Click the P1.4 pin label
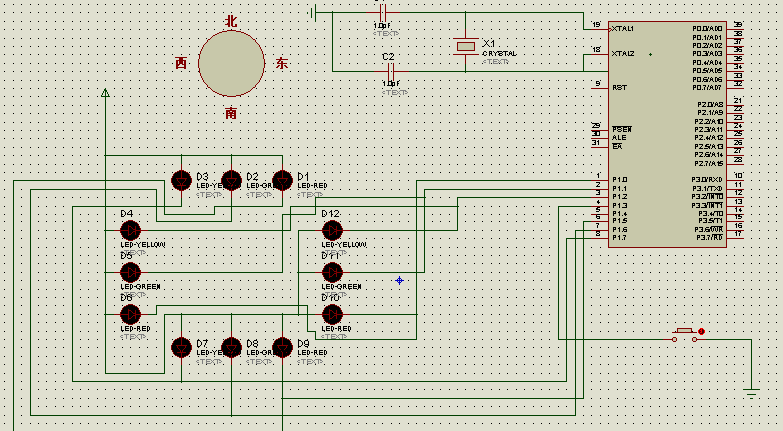 tap(620, 213)
